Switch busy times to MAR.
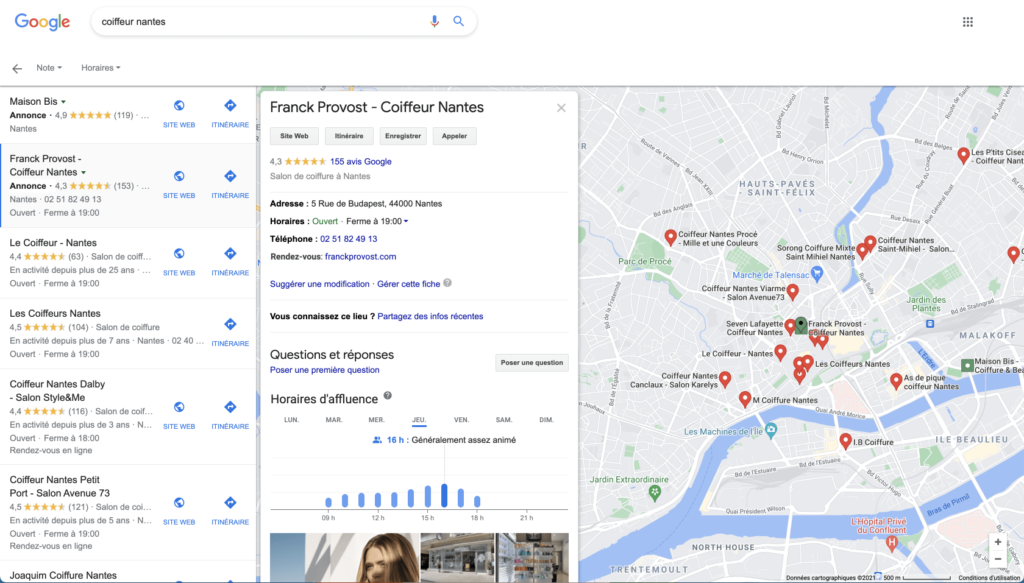1024x583 pixels. (334, 420)
